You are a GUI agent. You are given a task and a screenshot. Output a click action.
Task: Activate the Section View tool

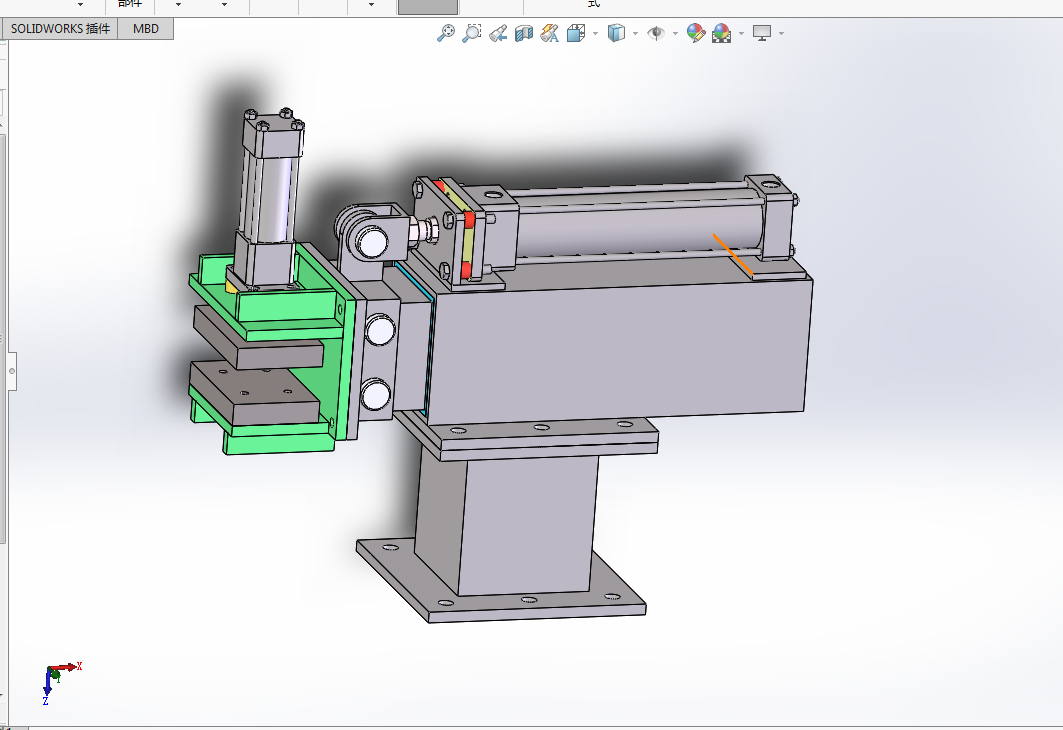tap(523, 33)
